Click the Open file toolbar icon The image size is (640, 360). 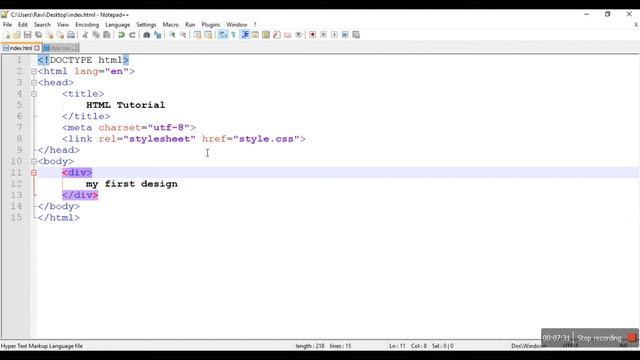point(17,35)
